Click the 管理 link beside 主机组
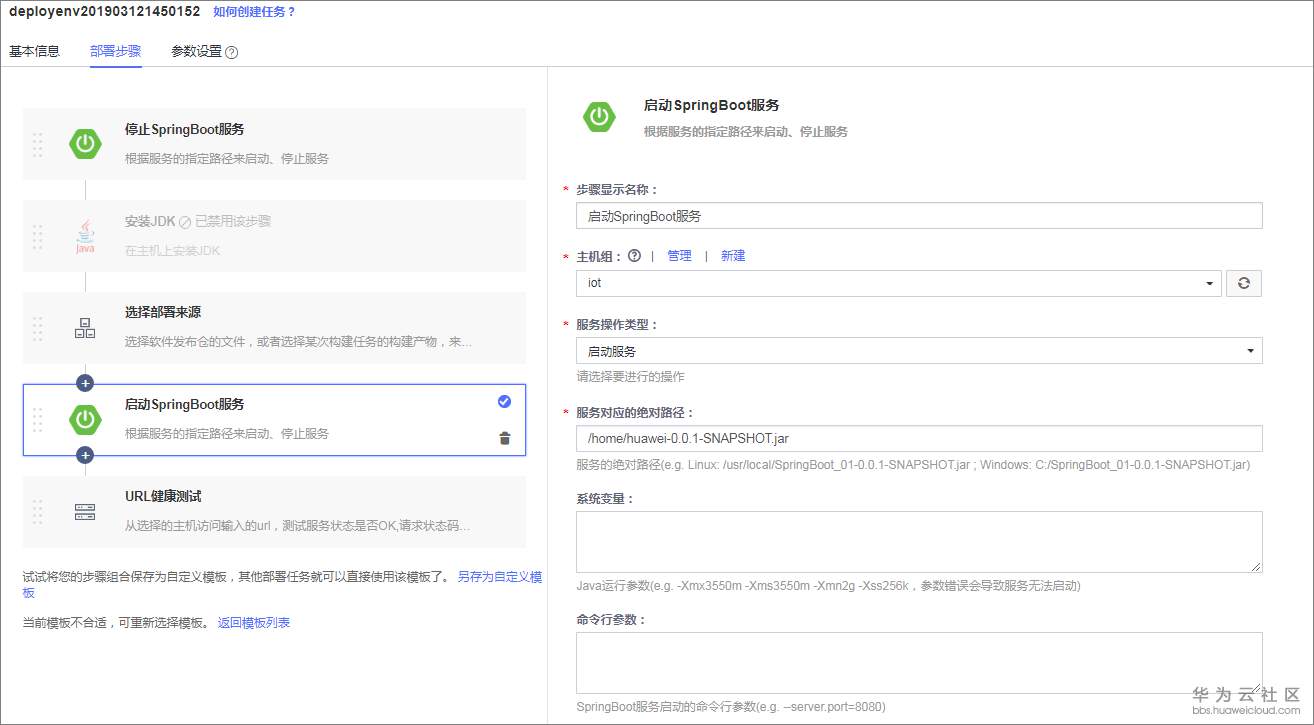The height and width of the screenshot is (725, 1314). click(679, 255)
